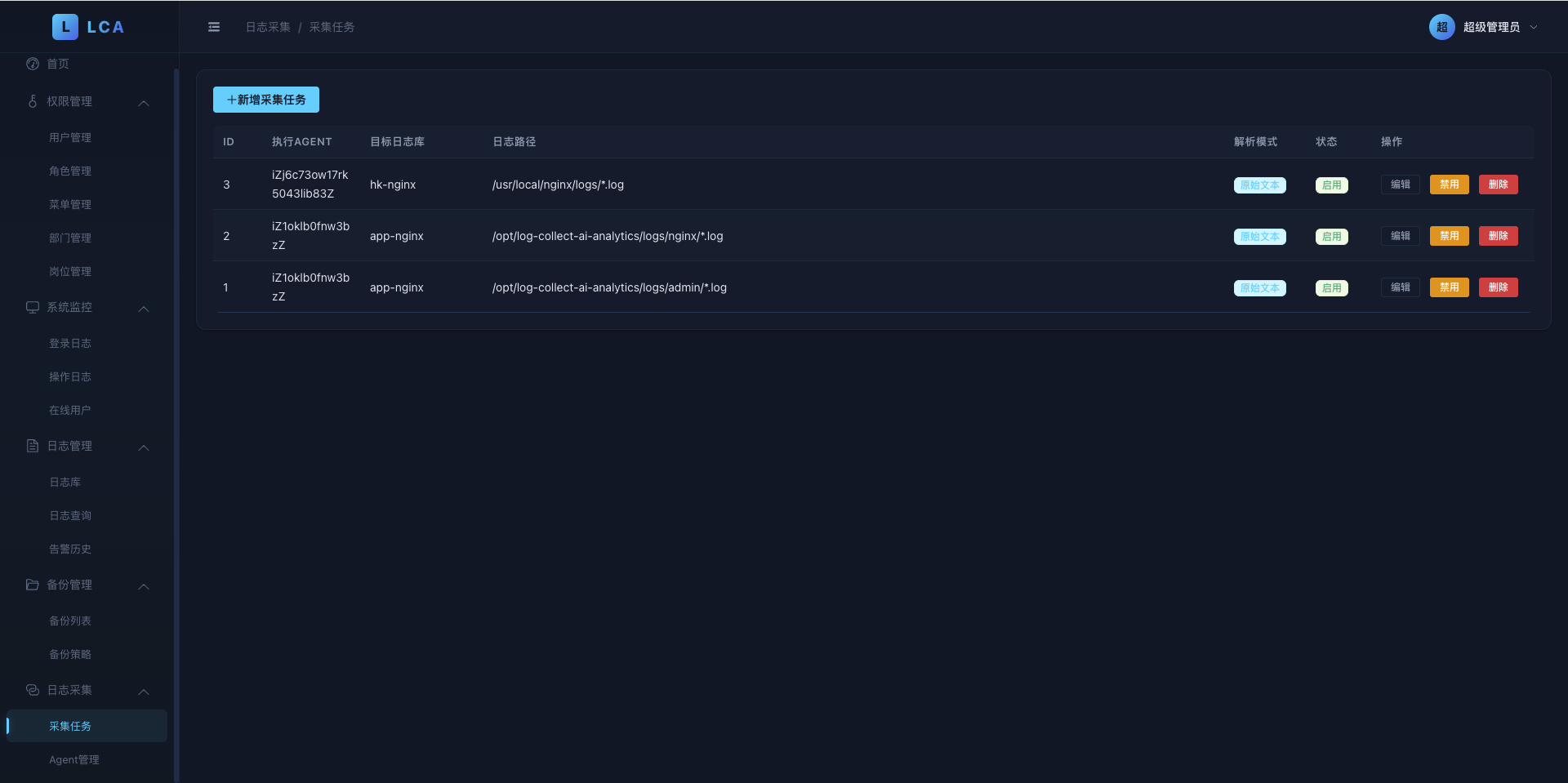Delete task with logs/admin/*.log path
This screenshot has height=783, width=1568.
pyautogui.click(x=1499, y=287)
